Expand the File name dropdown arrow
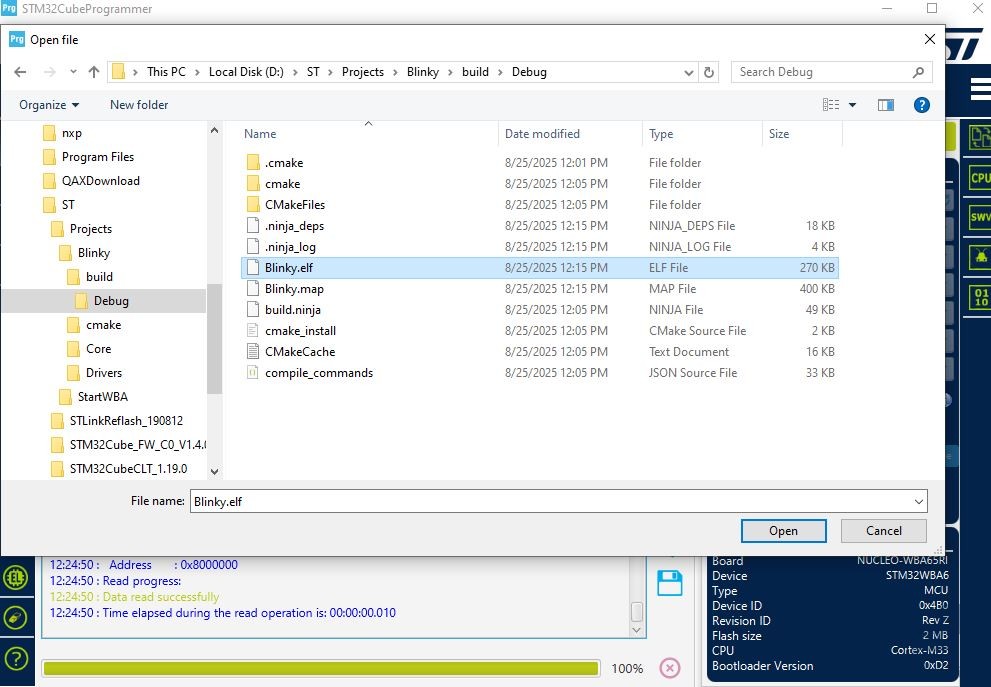The image size is (991, 687). point(918,502)
